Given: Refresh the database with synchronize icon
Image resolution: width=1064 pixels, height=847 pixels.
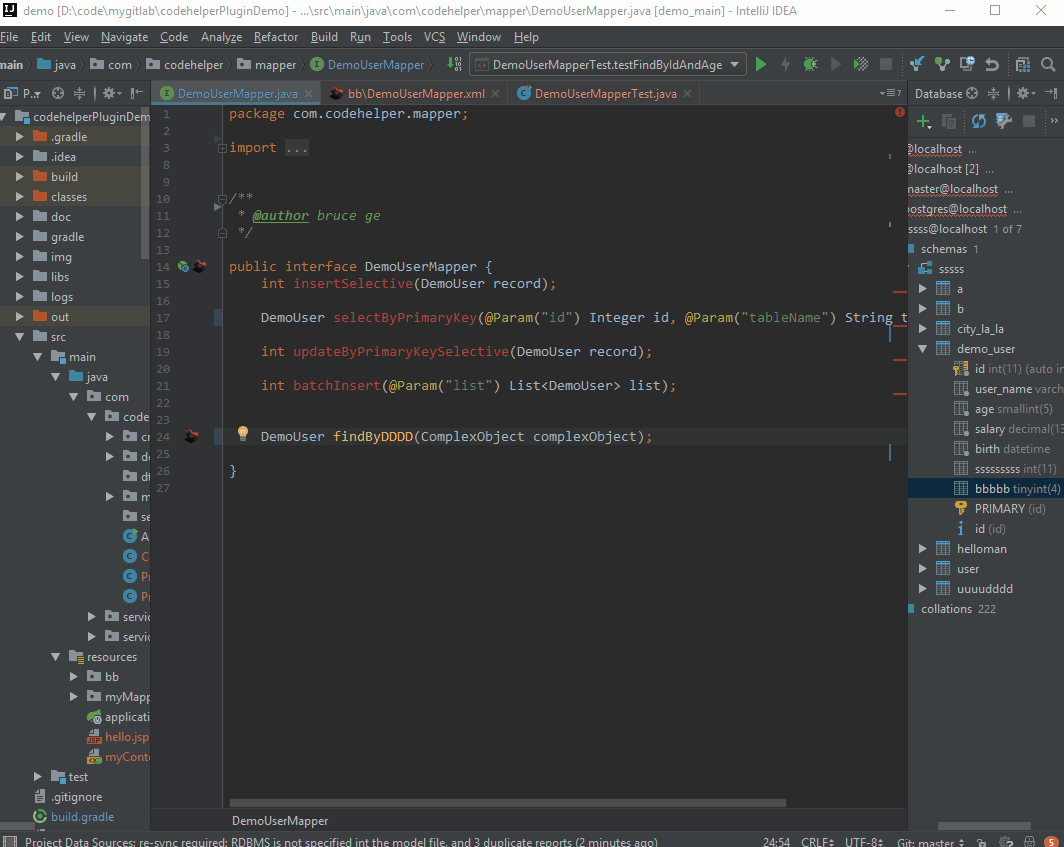Looking at the screenshot, I should click(x=978, y=121).
